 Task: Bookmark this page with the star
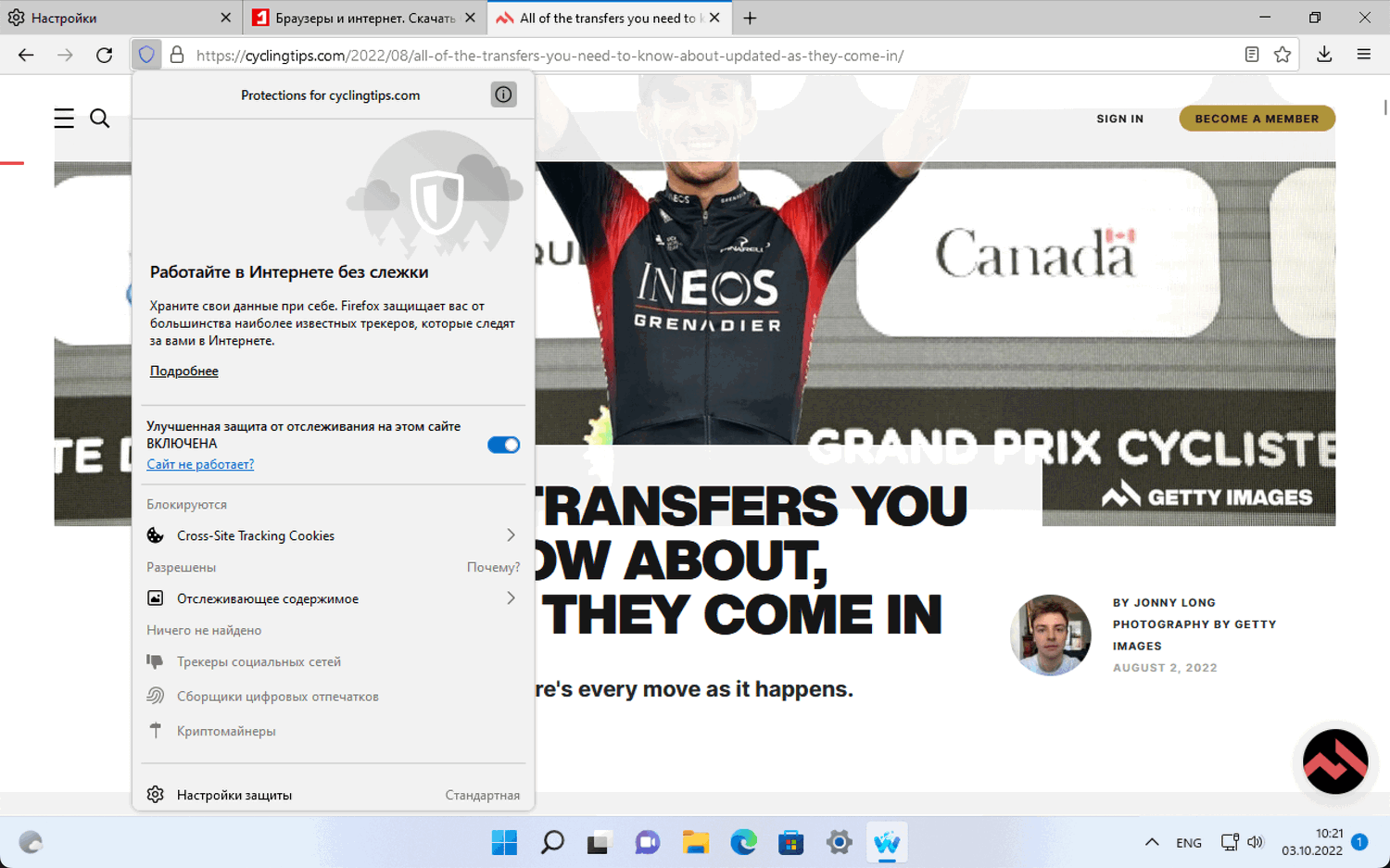(1283, 55)
